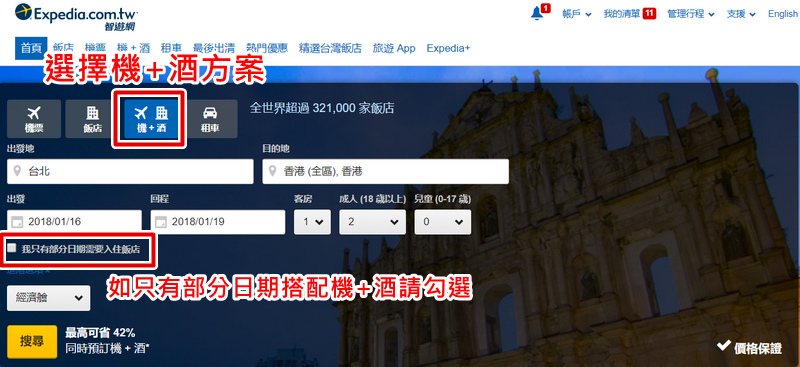Open the 客房 rooms dropdown
Viewport: 800px width, 367px height.
312,222
